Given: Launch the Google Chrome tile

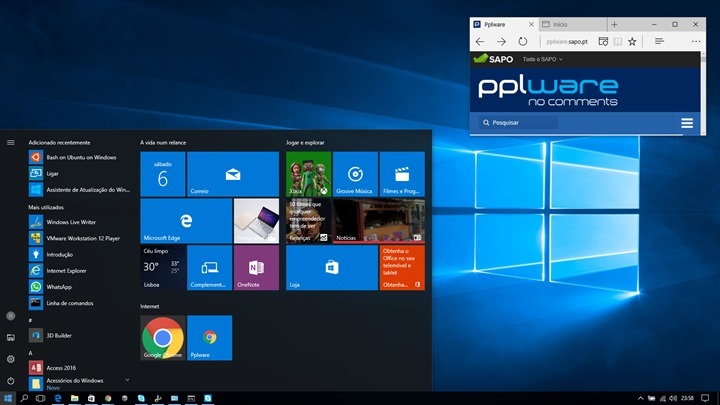Looking at the screenshot, I should click(x=163, y=338).
